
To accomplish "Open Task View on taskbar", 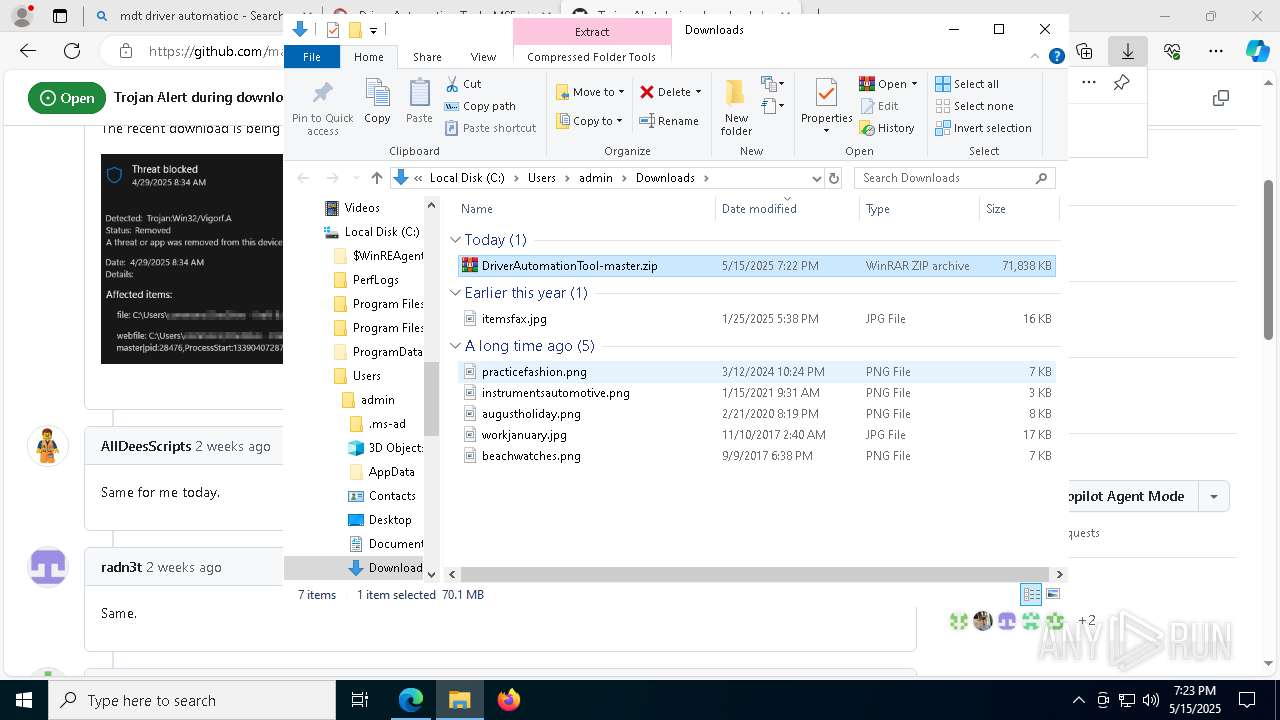I will pyautogui.click(x=360, y=700).
